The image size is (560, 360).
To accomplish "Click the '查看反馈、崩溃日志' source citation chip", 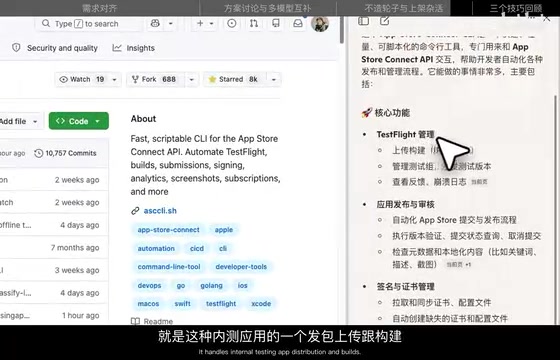I will coord(479,182).
